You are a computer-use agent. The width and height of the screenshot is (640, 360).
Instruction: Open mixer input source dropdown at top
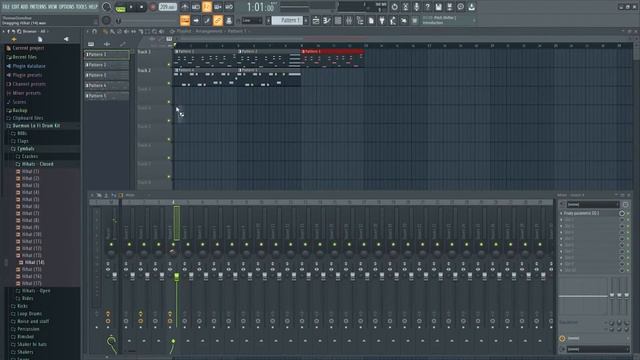(x=593, y=204)
